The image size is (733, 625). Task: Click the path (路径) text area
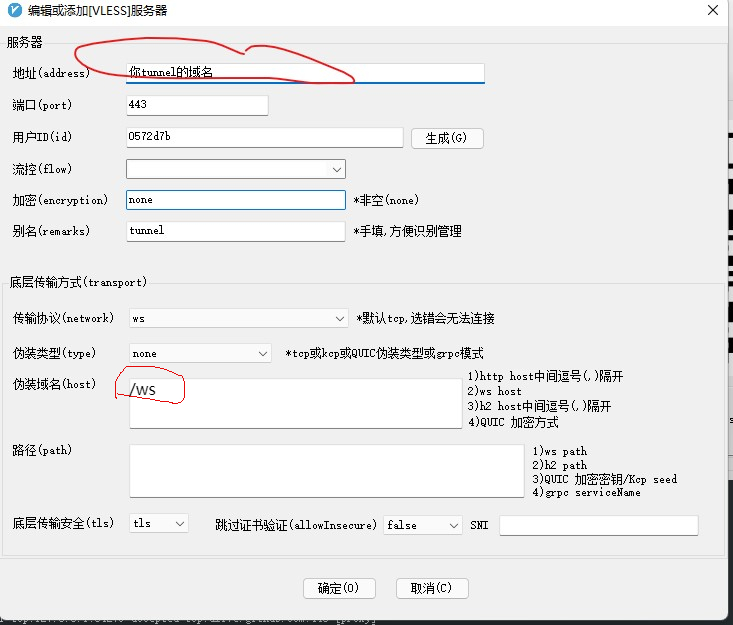coord(326,470)
